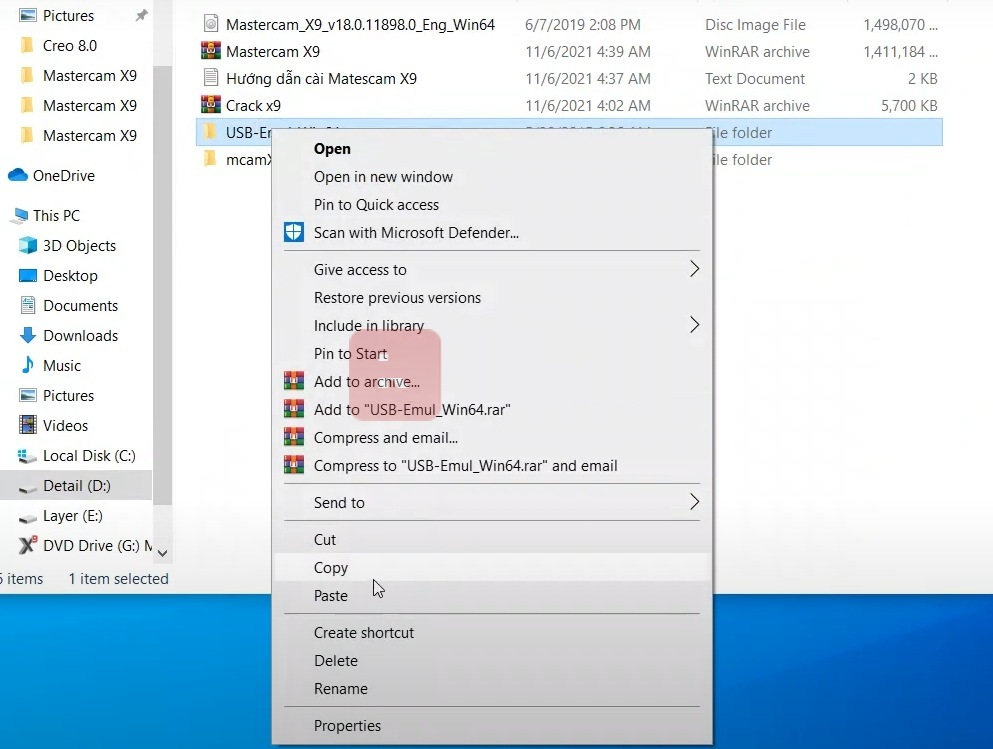Click the 3D Objects cube icon
This screenshot has height=749, width=993.
point(28,245)
